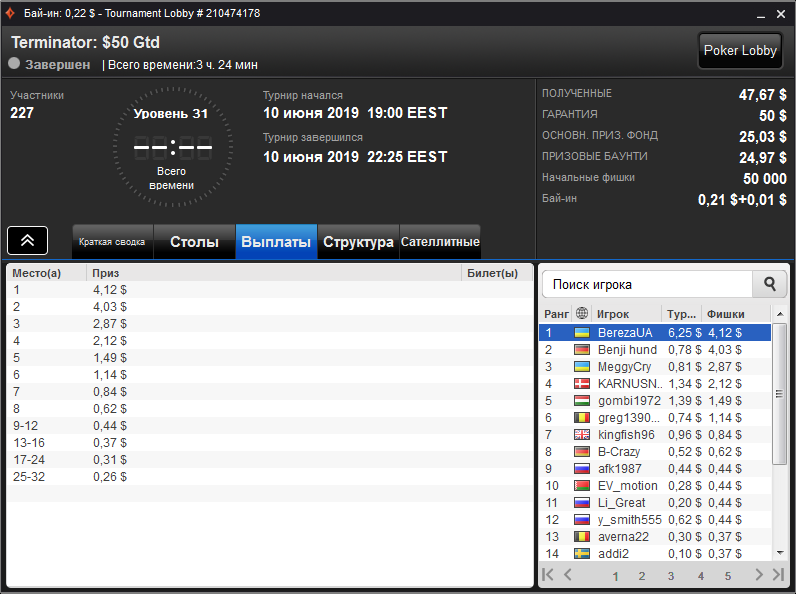Screen dimensions: 796x594
Task: Click Ukrainian flag next to BerezaUA
Action: tap(582, 333)
